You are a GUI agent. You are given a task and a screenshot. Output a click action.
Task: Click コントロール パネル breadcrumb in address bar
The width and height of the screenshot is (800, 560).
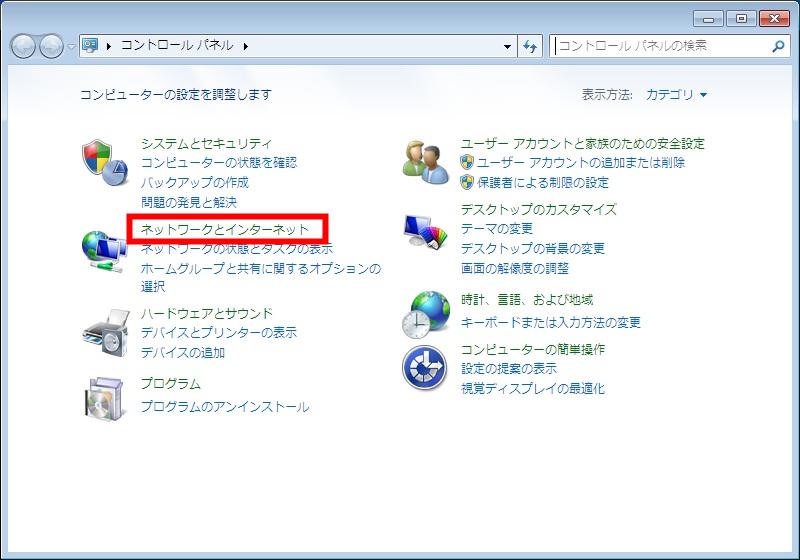pos(177,46)
